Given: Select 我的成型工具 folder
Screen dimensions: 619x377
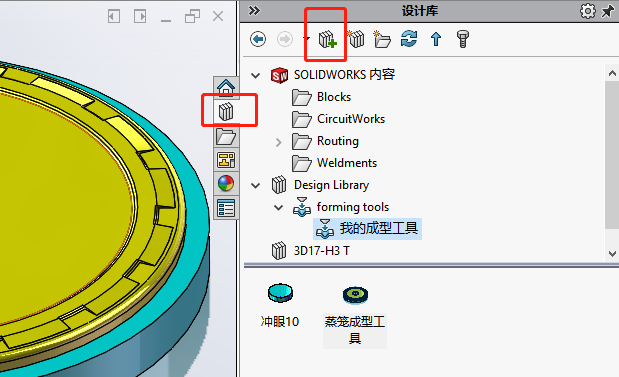Looking at the screenshot, I should pos(368,229).
